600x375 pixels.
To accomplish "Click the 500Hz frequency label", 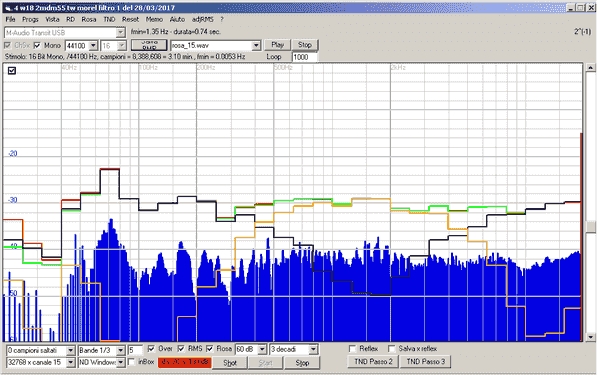I will pyautogui.click(x=283, y=67).
